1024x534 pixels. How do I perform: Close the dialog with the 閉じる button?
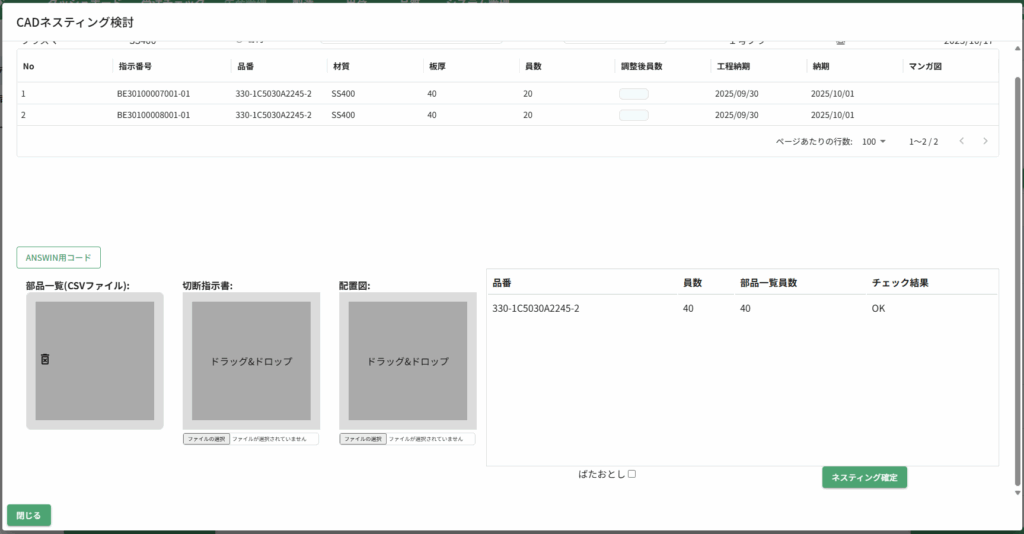[29, 515]
